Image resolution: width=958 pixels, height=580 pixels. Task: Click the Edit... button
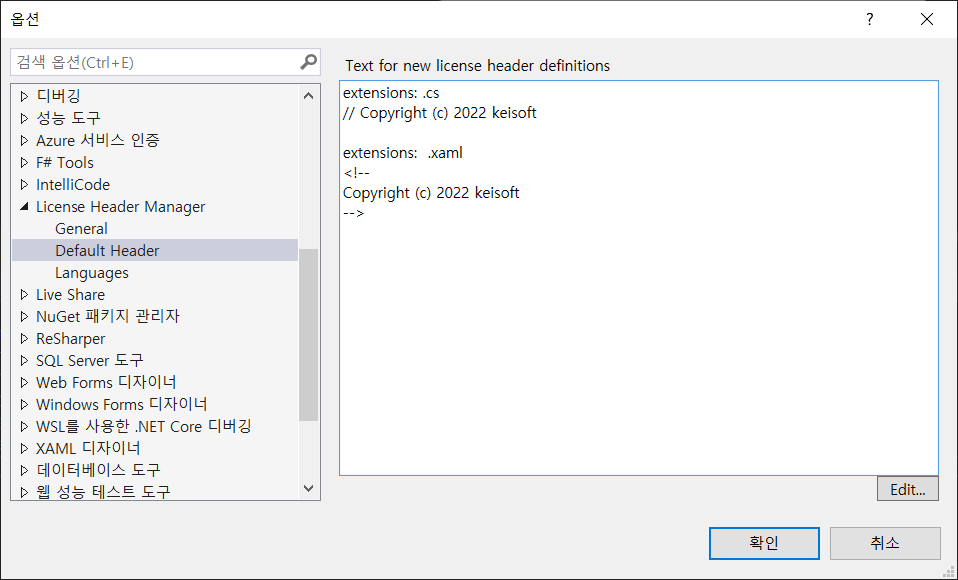pos(907,489)
